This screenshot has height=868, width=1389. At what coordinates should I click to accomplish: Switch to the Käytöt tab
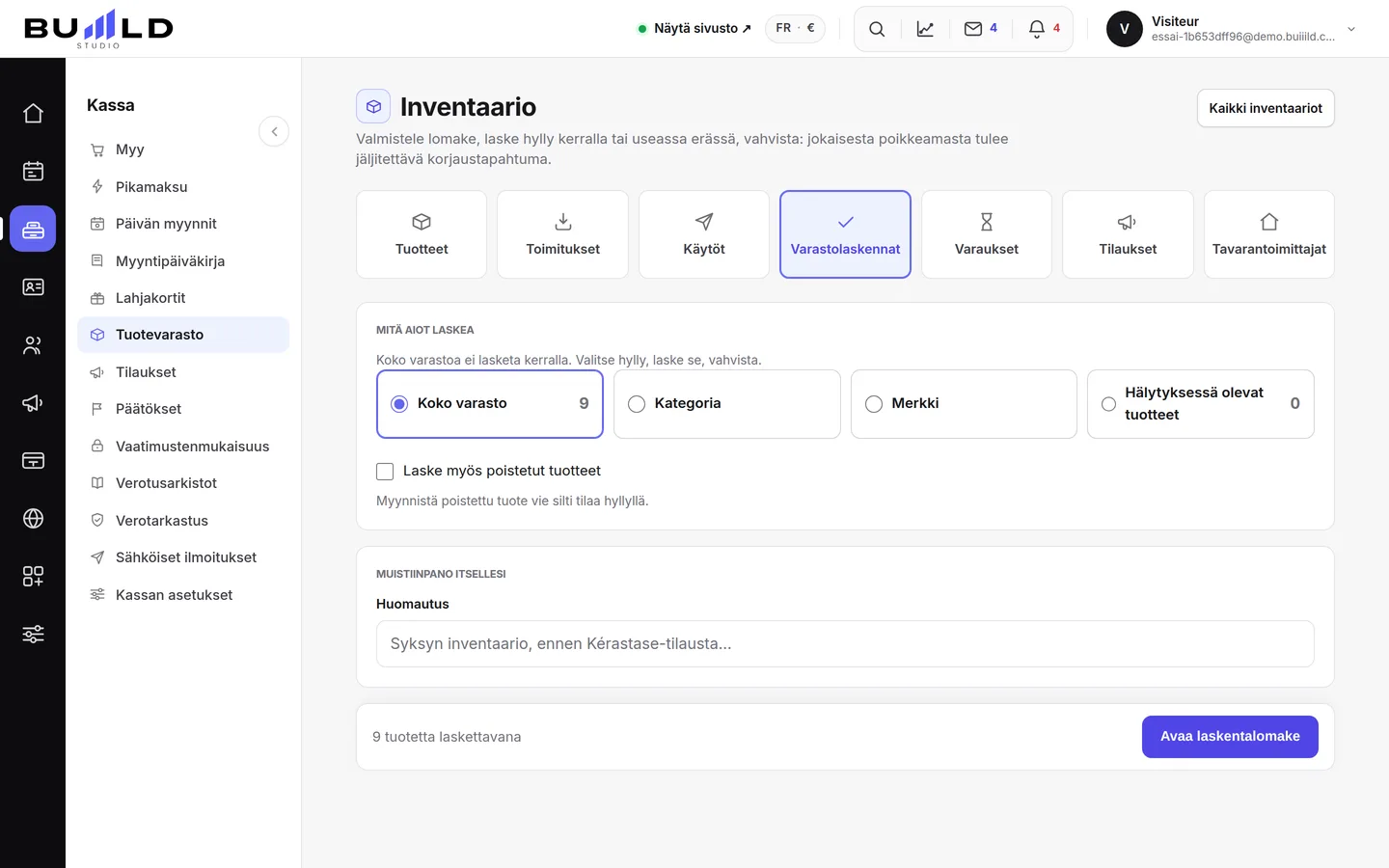click(704, 234)
